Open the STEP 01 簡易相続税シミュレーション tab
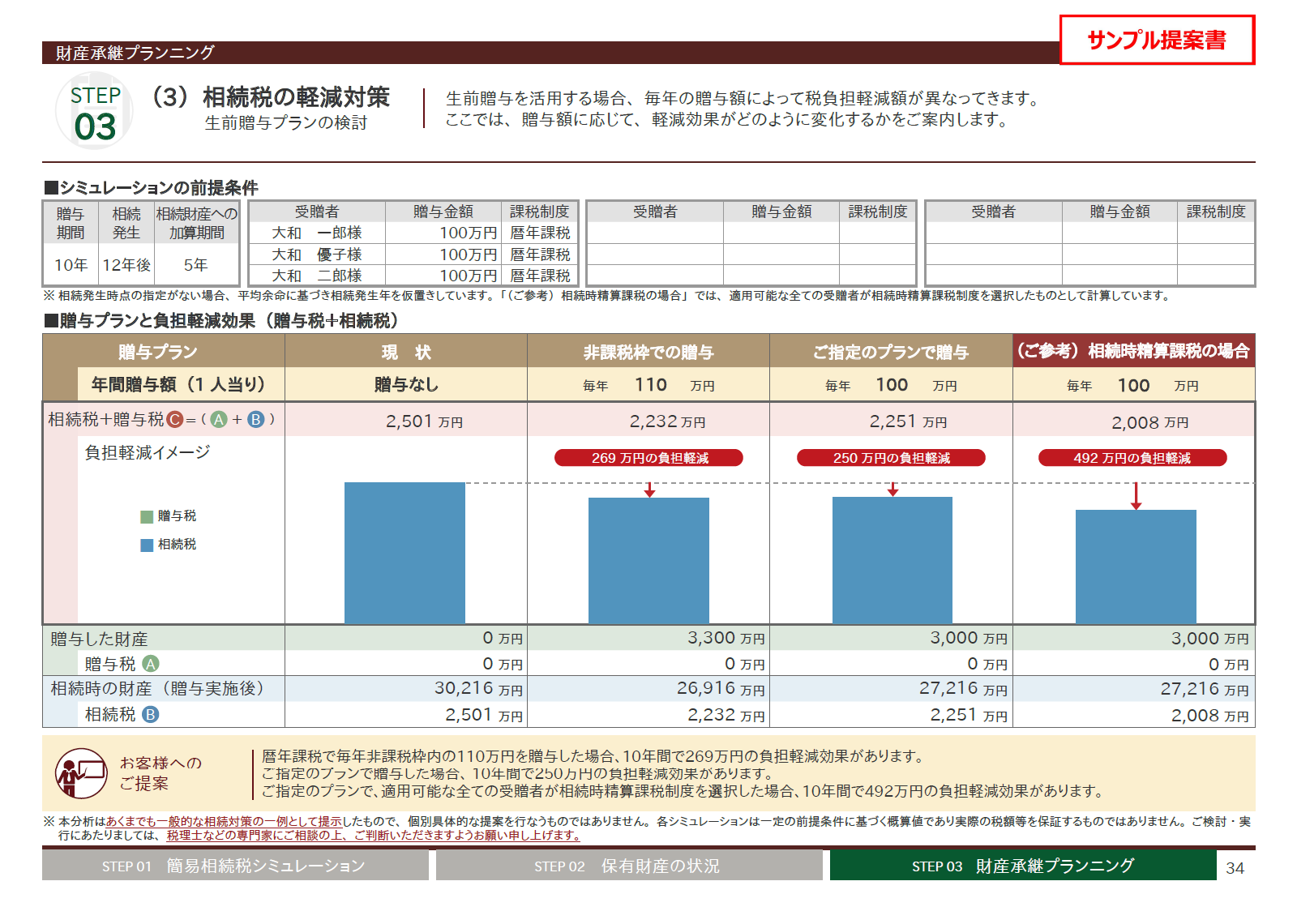The image size is (1297, 924). click(234, 866)
